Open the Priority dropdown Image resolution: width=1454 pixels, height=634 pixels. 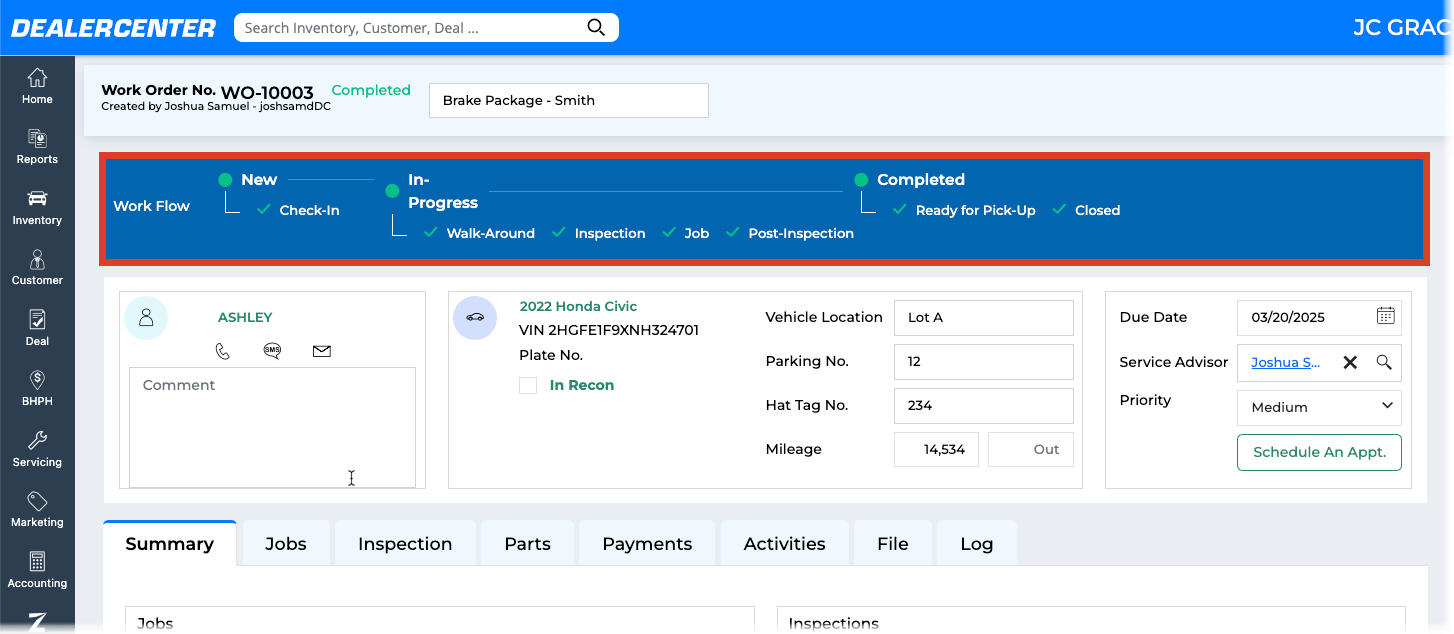point(1319,407)
